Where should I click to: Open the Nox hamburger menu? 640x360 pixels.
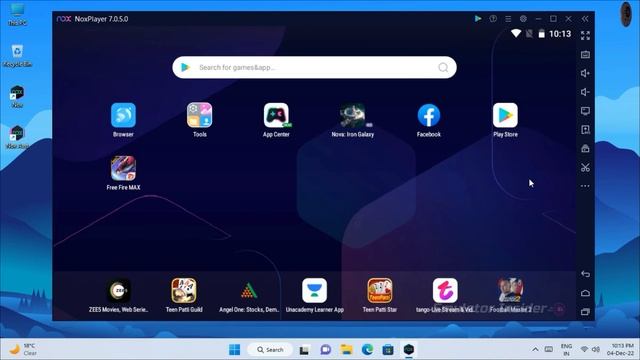508,19
